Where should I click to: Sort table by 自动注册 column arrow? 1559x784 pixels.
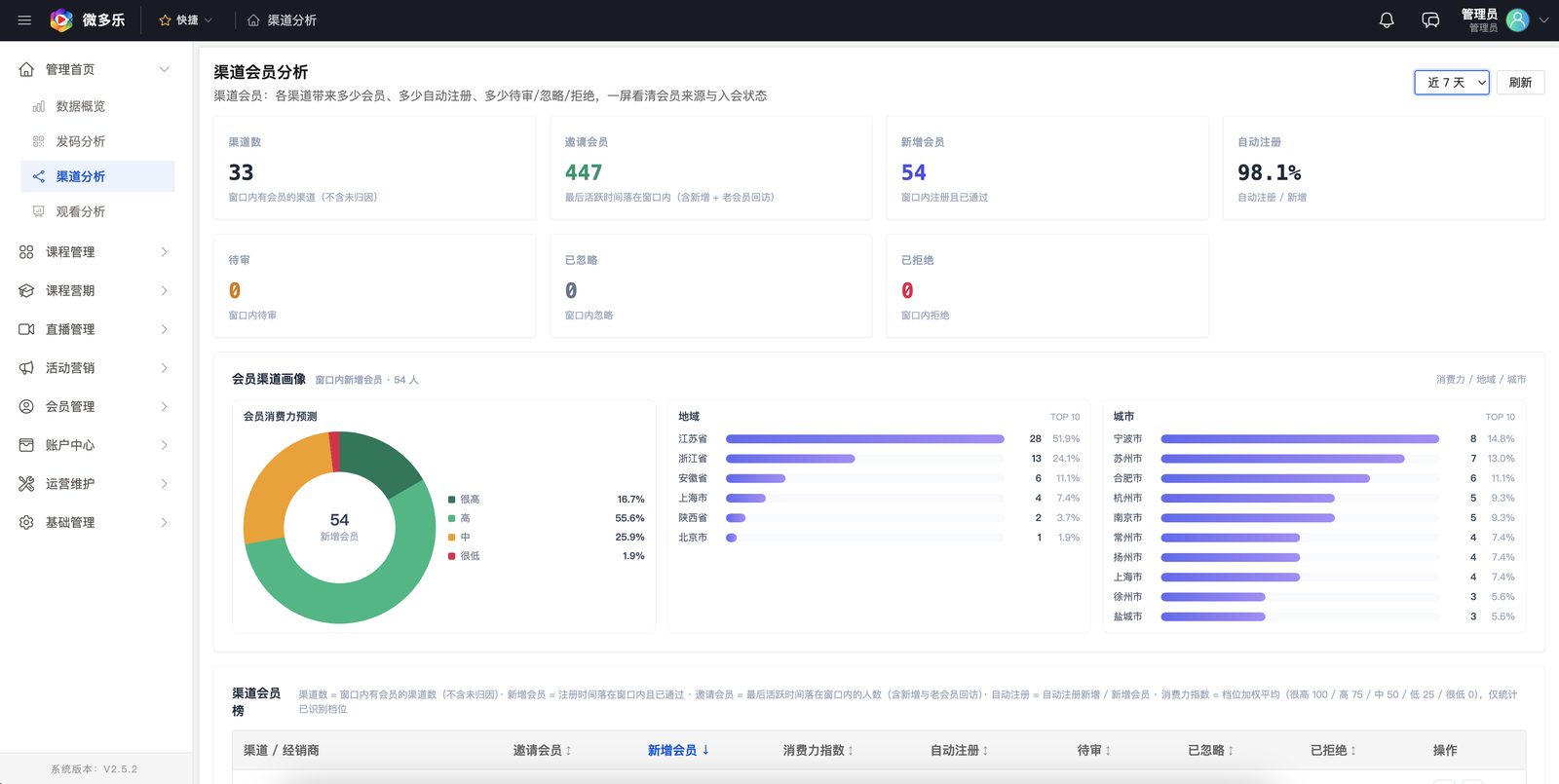985,750
